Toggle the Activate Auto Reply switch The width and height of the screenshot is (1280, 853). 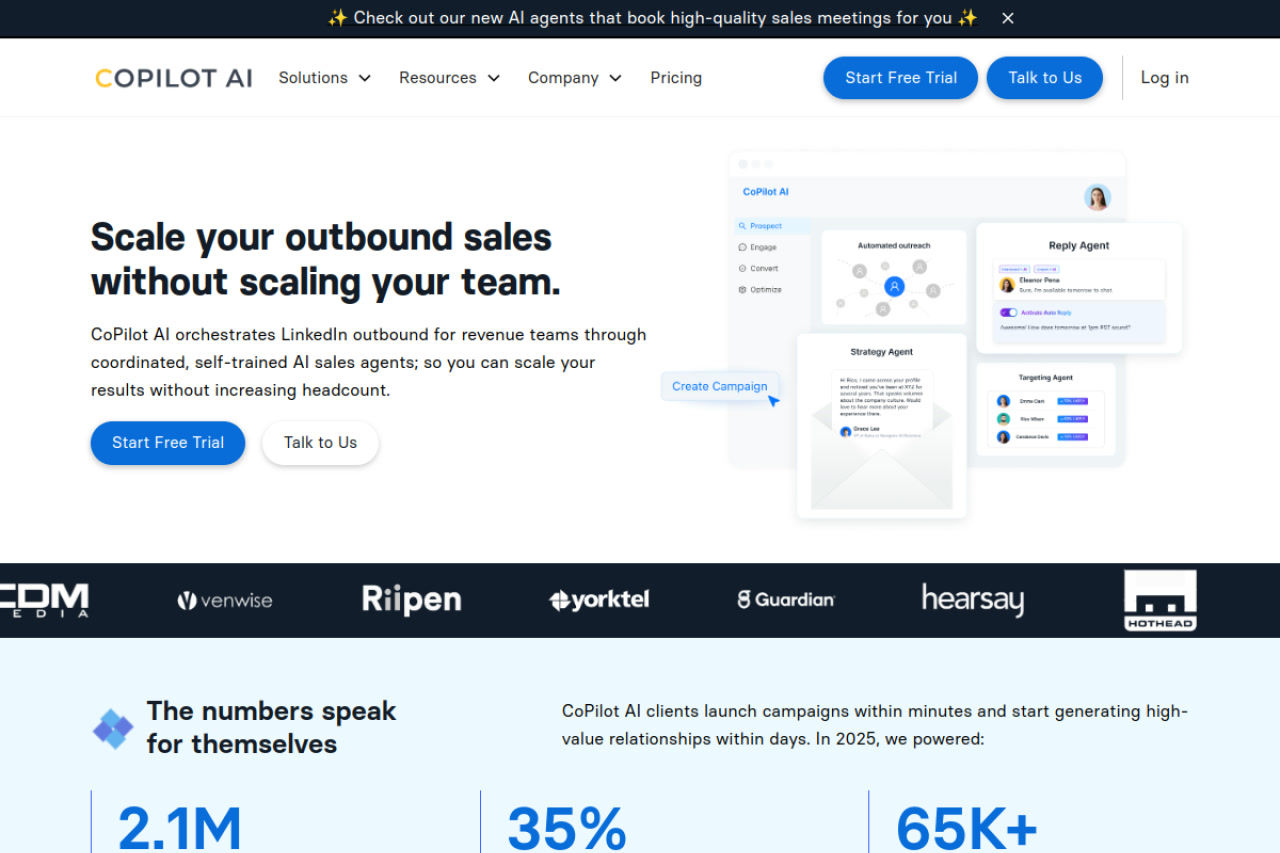(x=1008, y=312)
